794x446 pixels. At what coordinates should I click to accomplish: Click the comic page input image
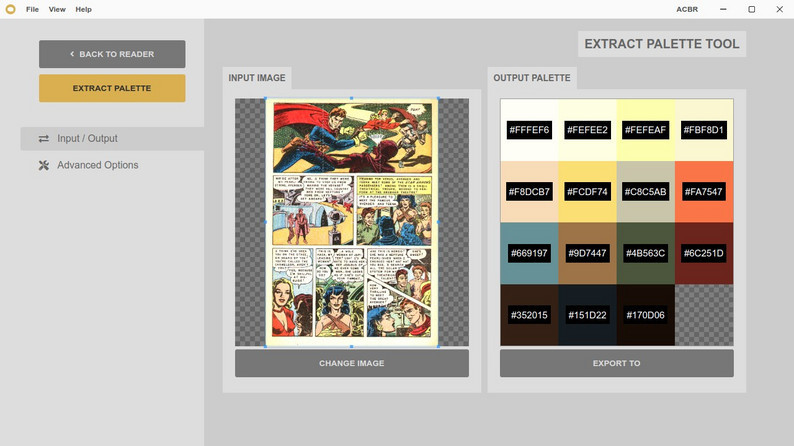coord(352,222)
